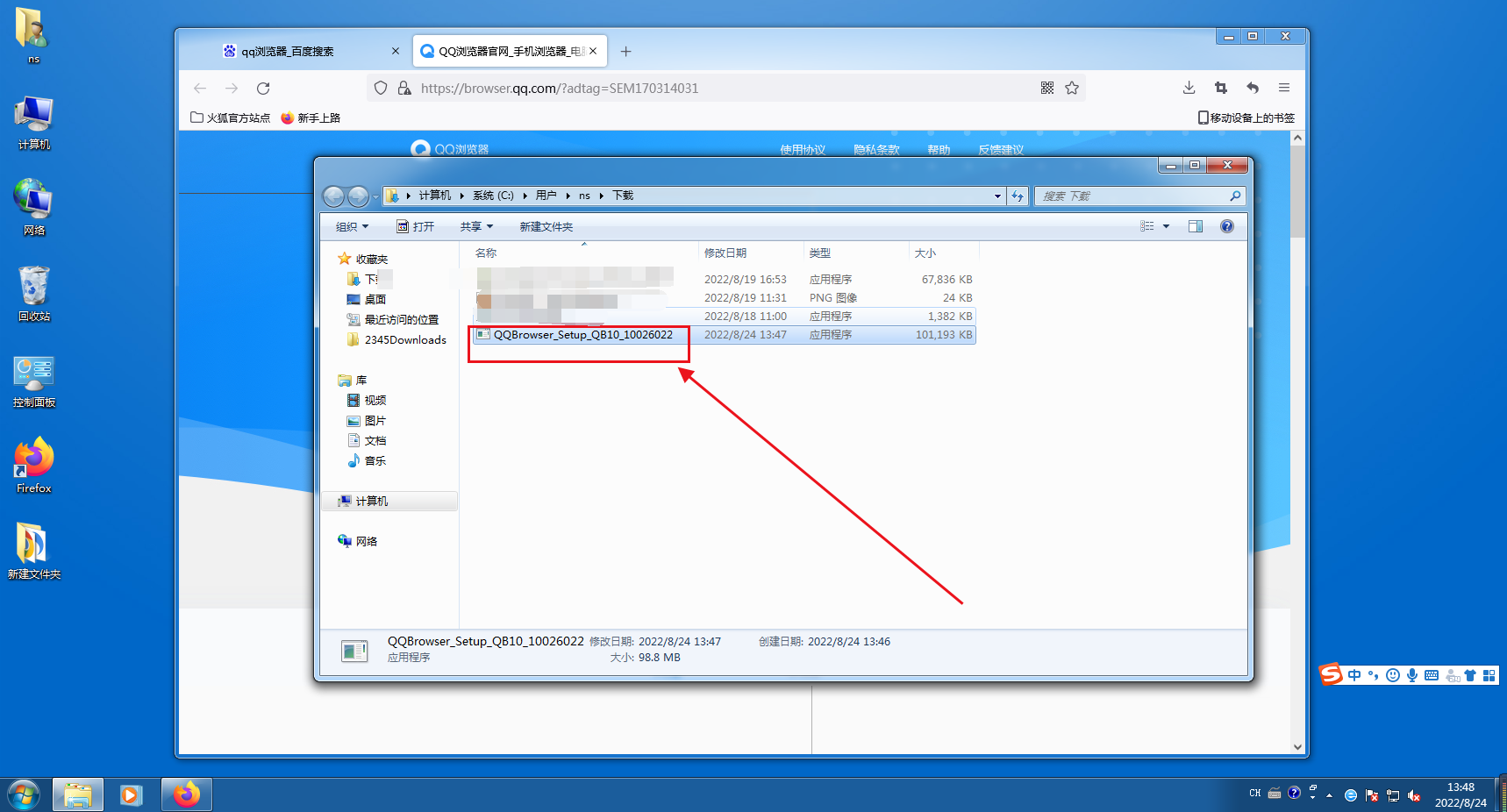The height and width of the screenshot is (812, 1507).
Task: Click the Explorer search magnifier icon
Action: [x=1235, y=196]
